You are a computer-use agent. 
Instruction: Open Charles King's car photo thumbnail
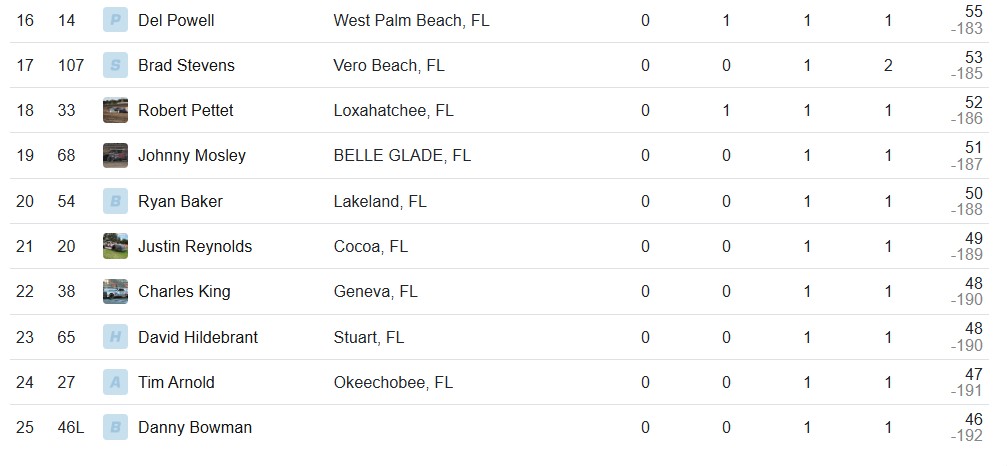(x=115, y=291)
